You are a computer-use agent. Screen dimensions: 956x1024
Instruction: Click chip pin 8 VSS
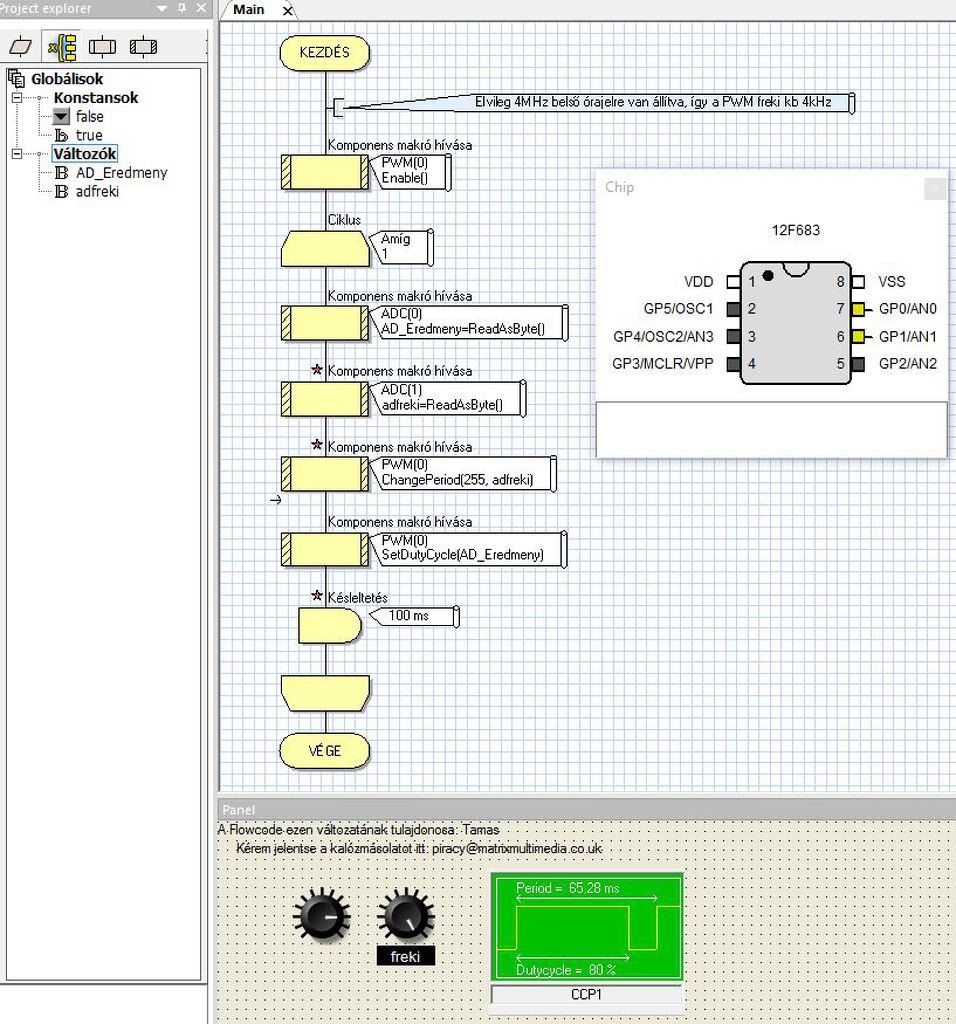pos(858,282)
